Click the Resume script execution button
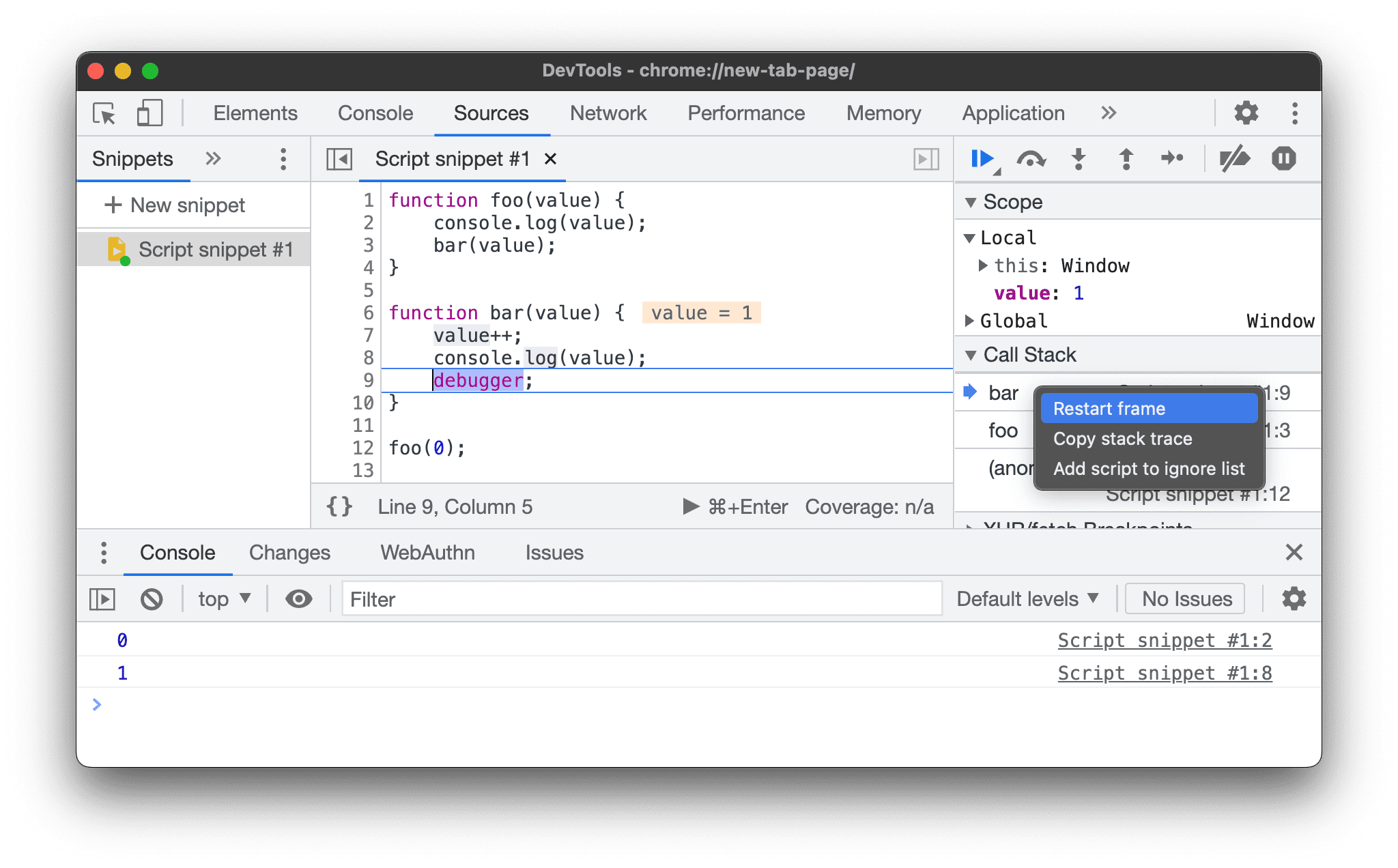The image size is (1398, 868). 980,158
